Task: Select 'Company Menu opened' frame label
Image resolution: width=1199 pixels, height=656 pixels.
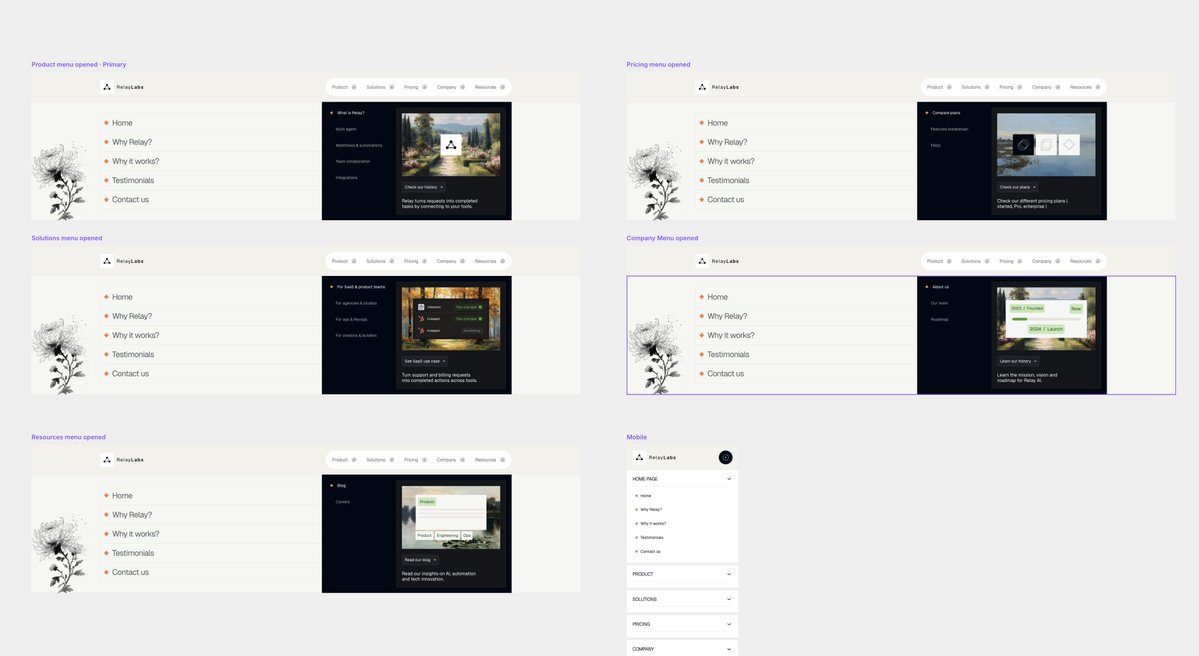Action: click(662, 239)
